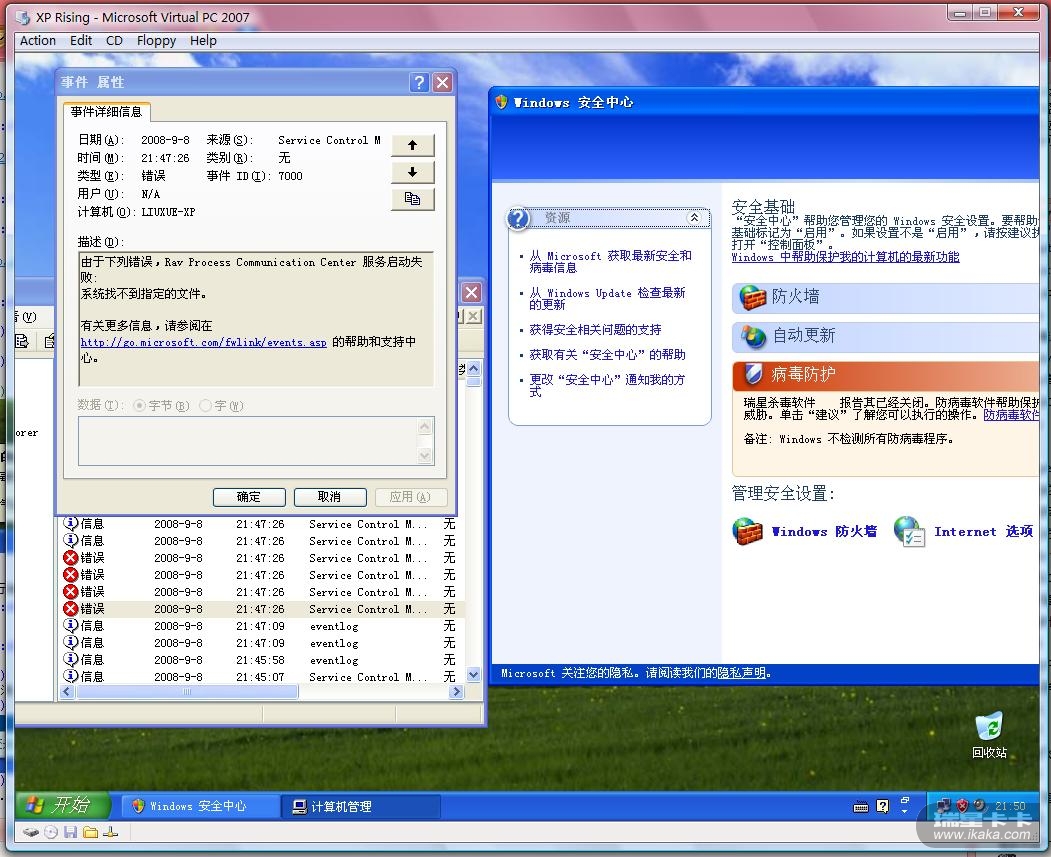1051x857 pixels.
Task: Click the previous event up-arrow button
Action: (412, 146)
